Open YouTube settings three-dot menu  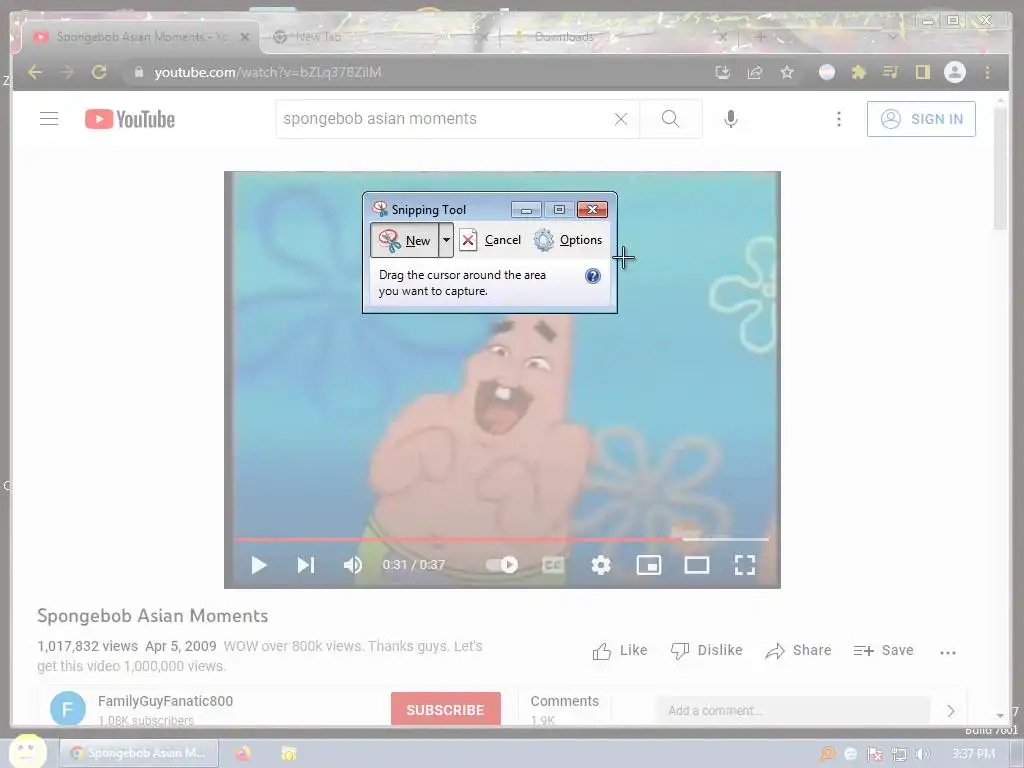coord(839,119)
